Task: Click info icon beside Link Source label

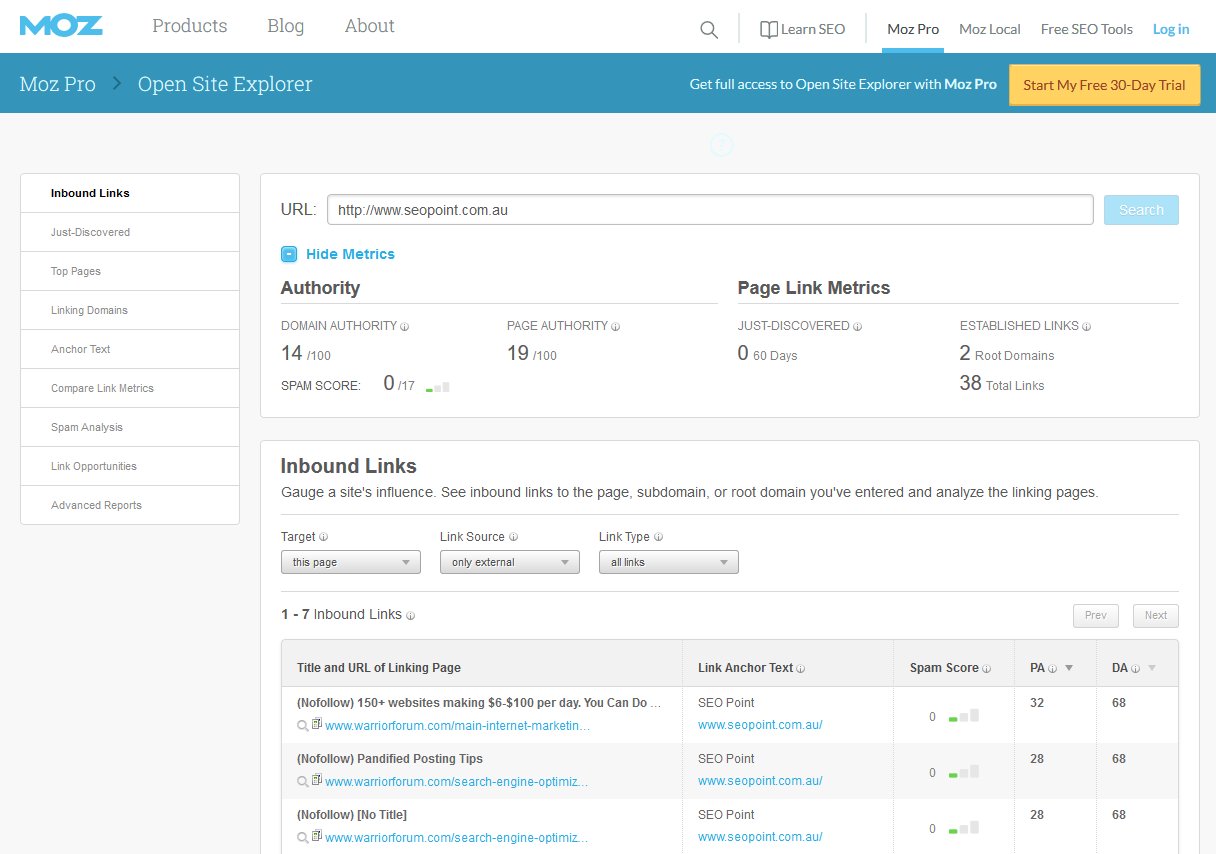Action: (x=513, y=537)
